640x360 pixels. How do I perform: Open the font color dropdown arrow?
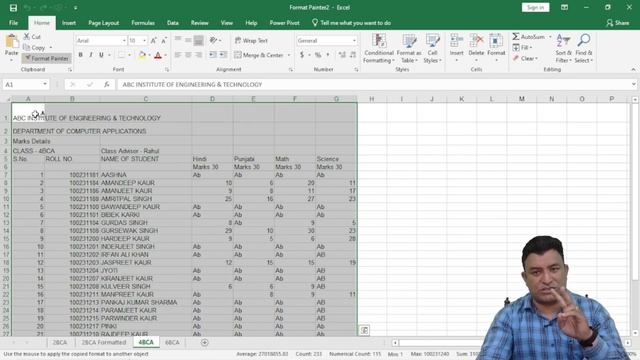point(165,55)
